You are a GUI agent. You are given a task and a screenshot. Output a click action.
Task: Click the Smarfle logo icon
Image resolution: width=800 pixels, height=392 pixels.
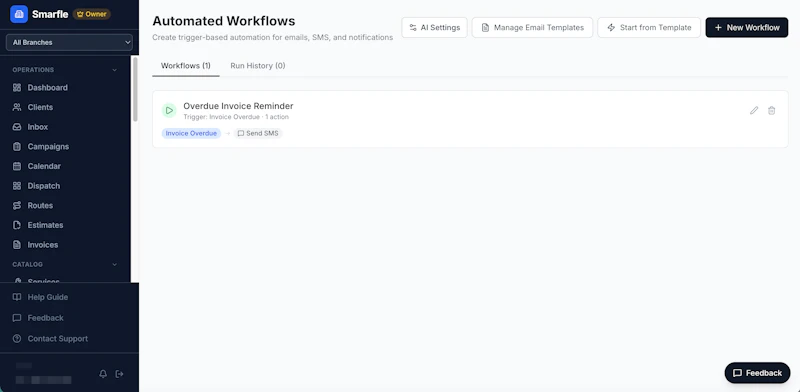[19, 14]
